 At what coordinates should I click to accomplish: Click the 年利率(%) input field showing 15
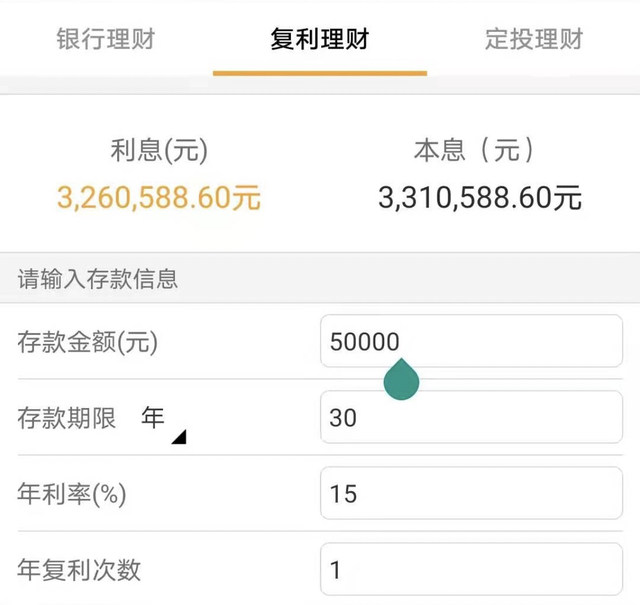471,493
